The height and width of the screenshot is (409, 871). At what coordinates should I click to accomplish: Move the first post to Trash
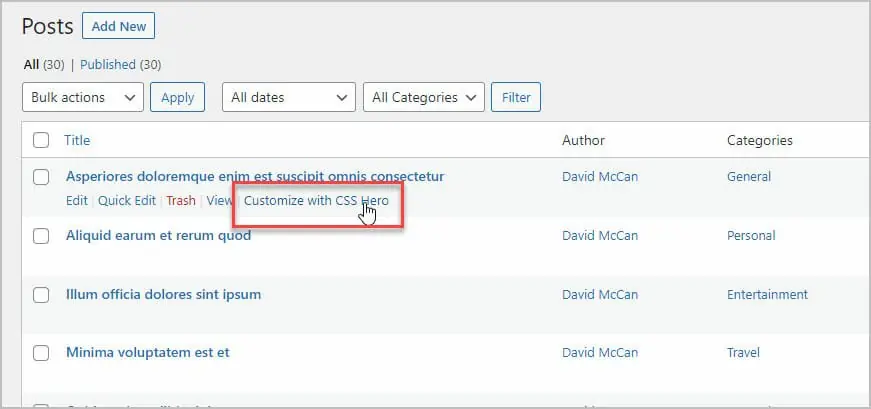(x=181, y=201)
